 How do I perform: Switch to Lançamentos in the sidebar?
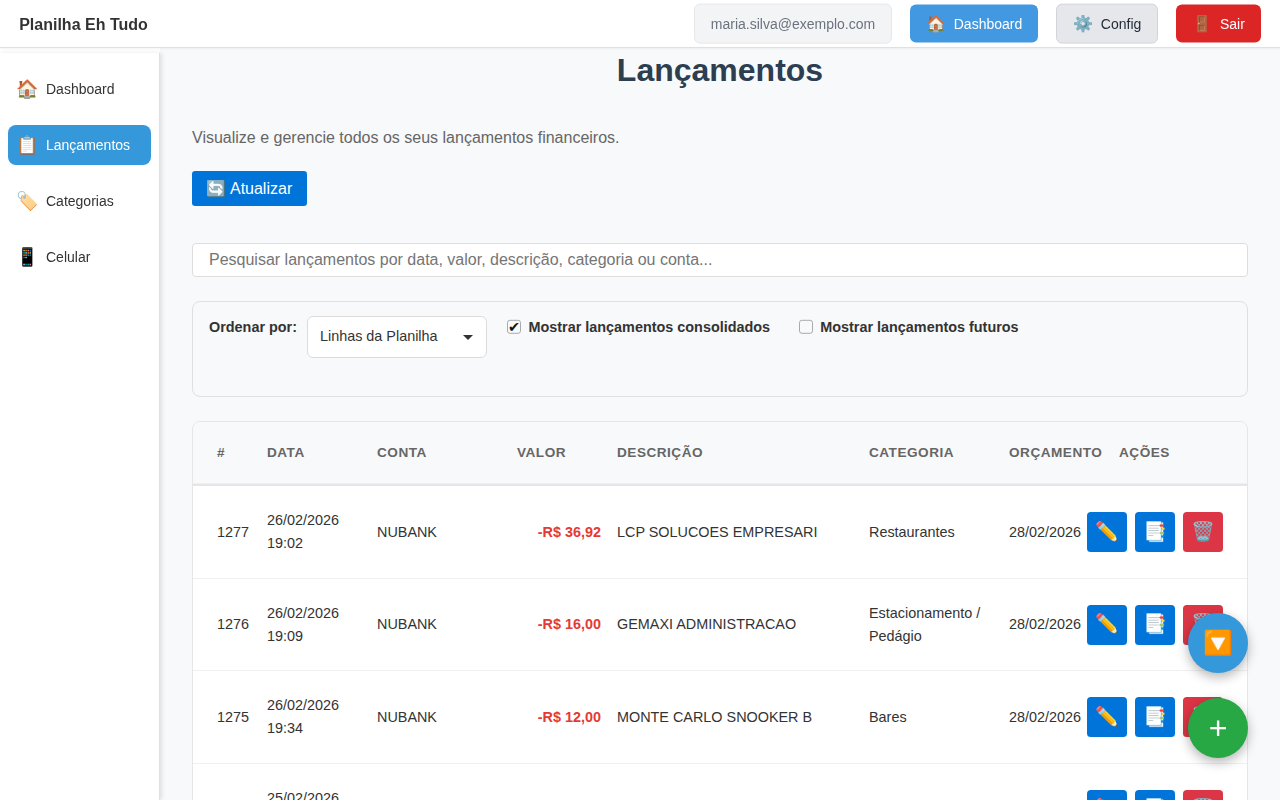78,145
